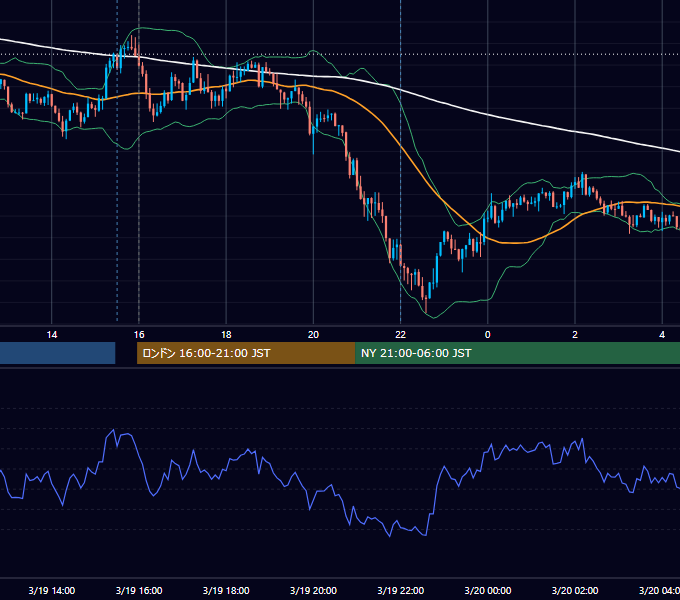680x600 pixels.
Task: Click the 18 hour axis label
Action: point(226,335)
